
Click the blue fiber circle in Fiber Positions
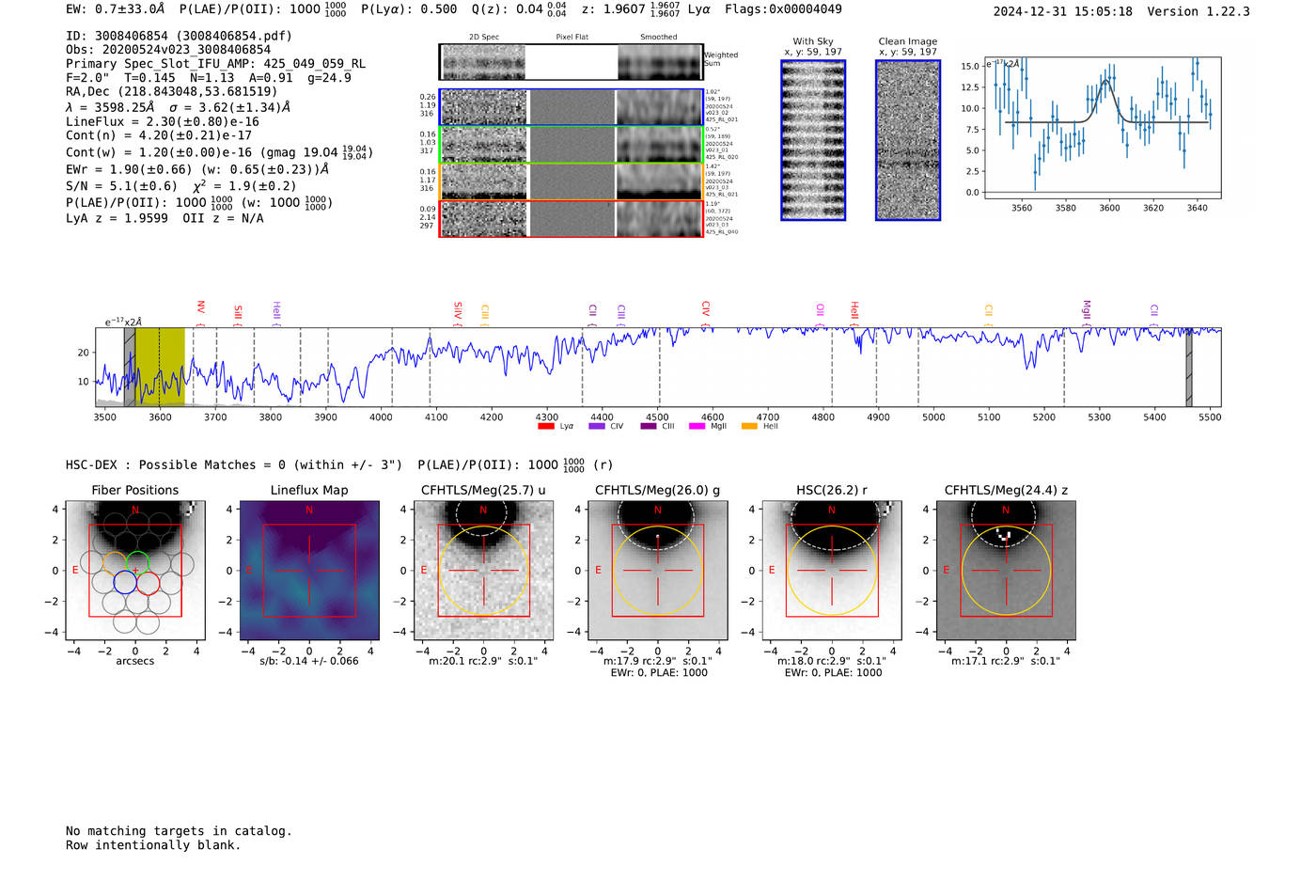[x=125, y=582]
